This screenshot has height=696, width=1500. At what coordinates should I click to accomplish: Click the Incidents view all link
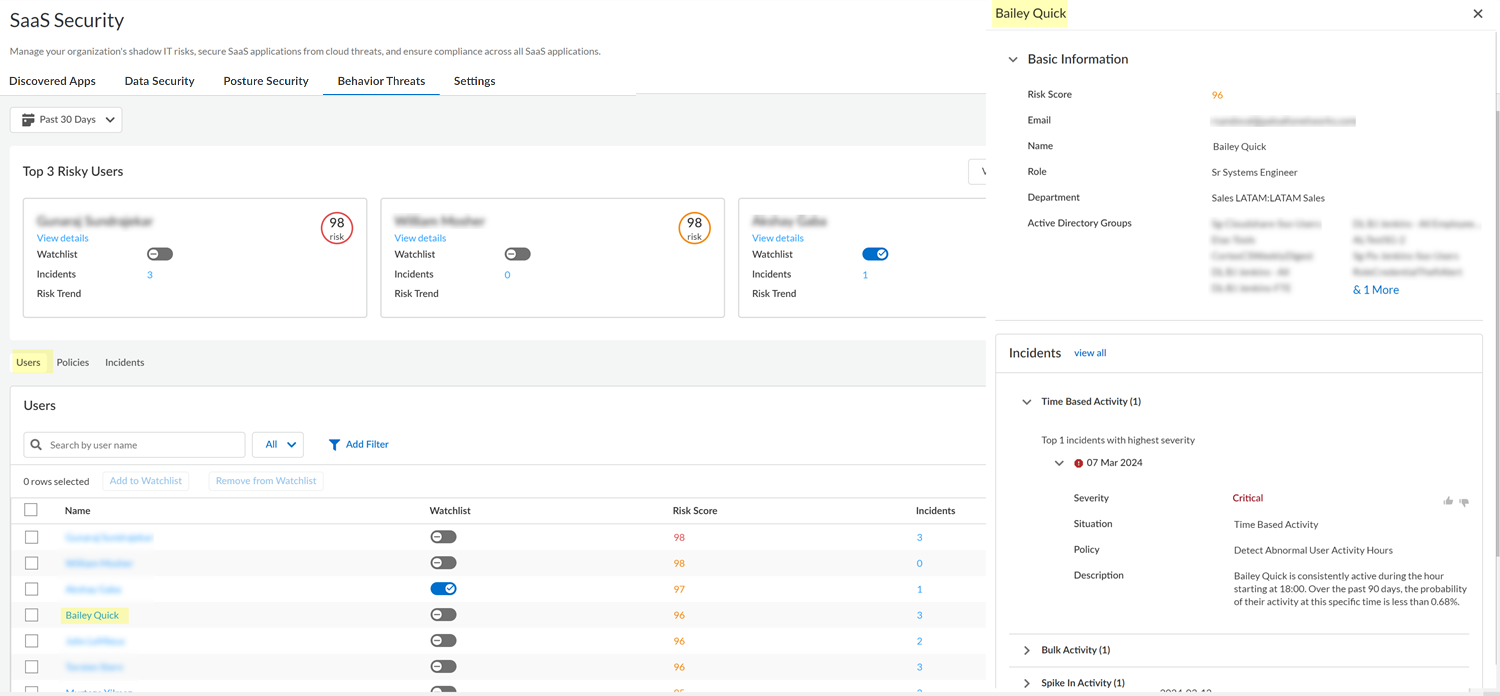(1089, 353)
